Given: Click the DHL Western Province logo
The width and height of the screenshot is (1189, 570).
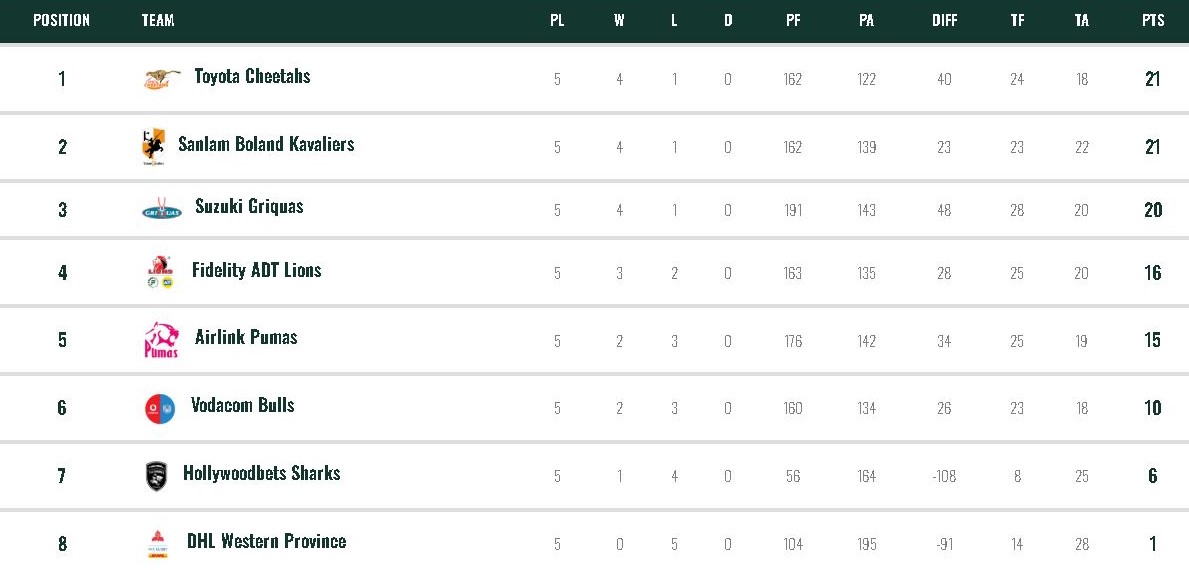Looking at the screenshot, I should click(157, 543).
